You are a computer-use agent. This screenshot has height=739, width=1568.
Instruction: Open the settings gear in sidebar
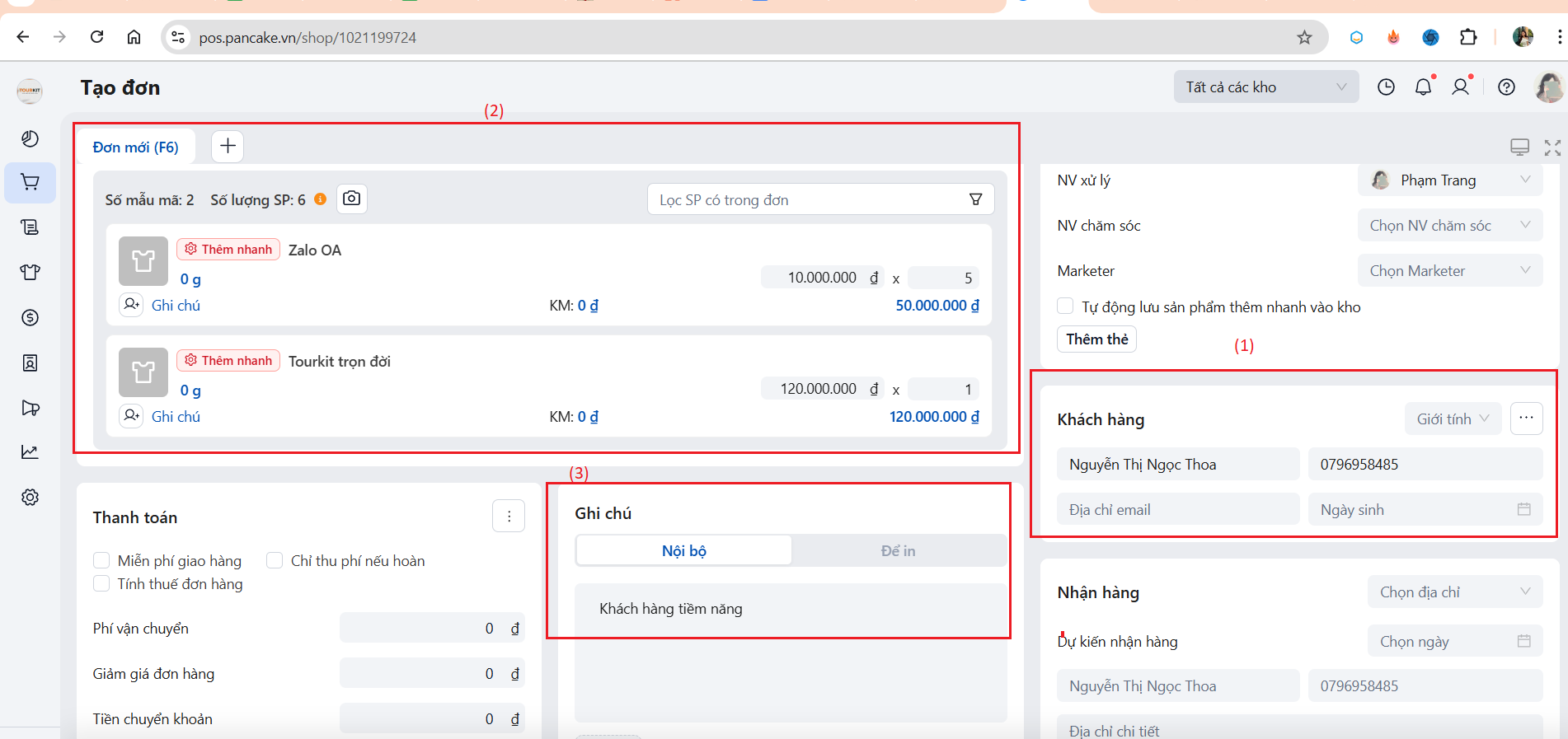pos(31,498)
